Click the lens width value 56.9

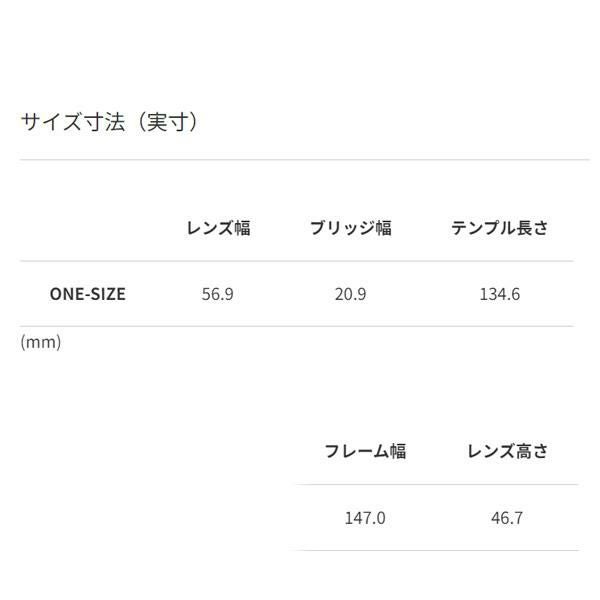pyautogui.click(x=217, y=294)
